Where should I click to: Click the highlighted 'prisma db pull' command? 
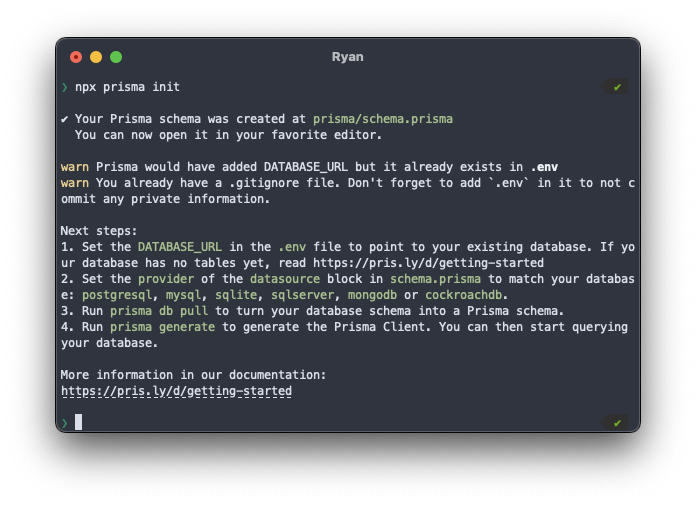(159, 311)
